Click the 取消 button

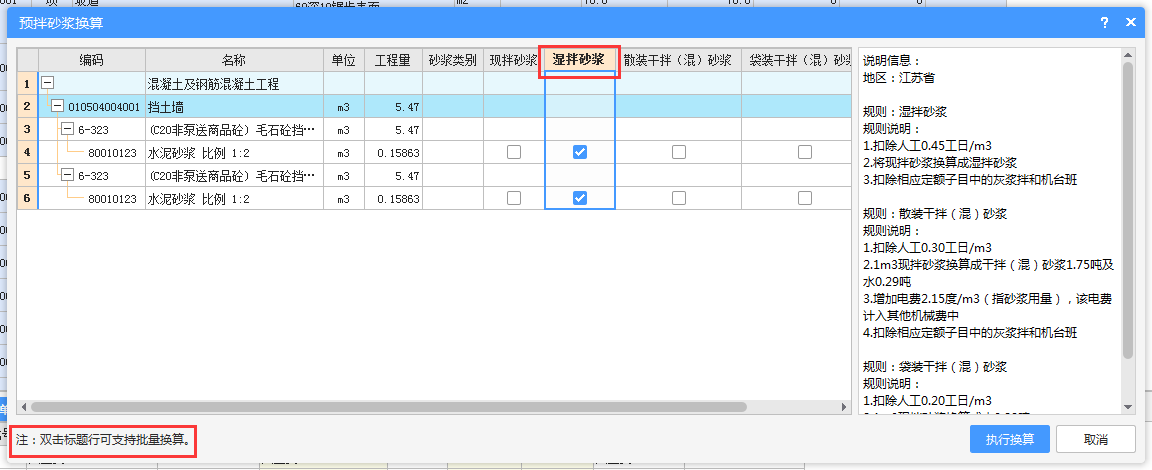click(x=1095, y=439)
